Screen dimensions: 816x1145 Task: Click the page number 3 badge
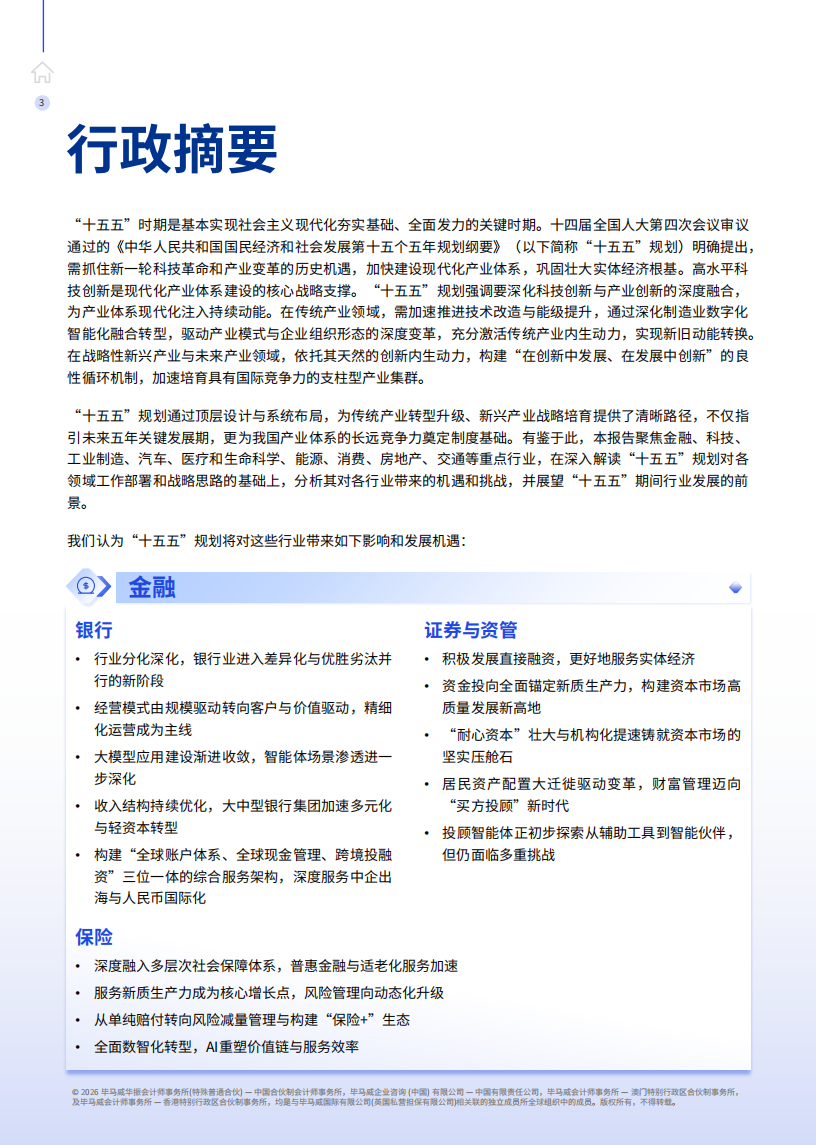[42, 102]
